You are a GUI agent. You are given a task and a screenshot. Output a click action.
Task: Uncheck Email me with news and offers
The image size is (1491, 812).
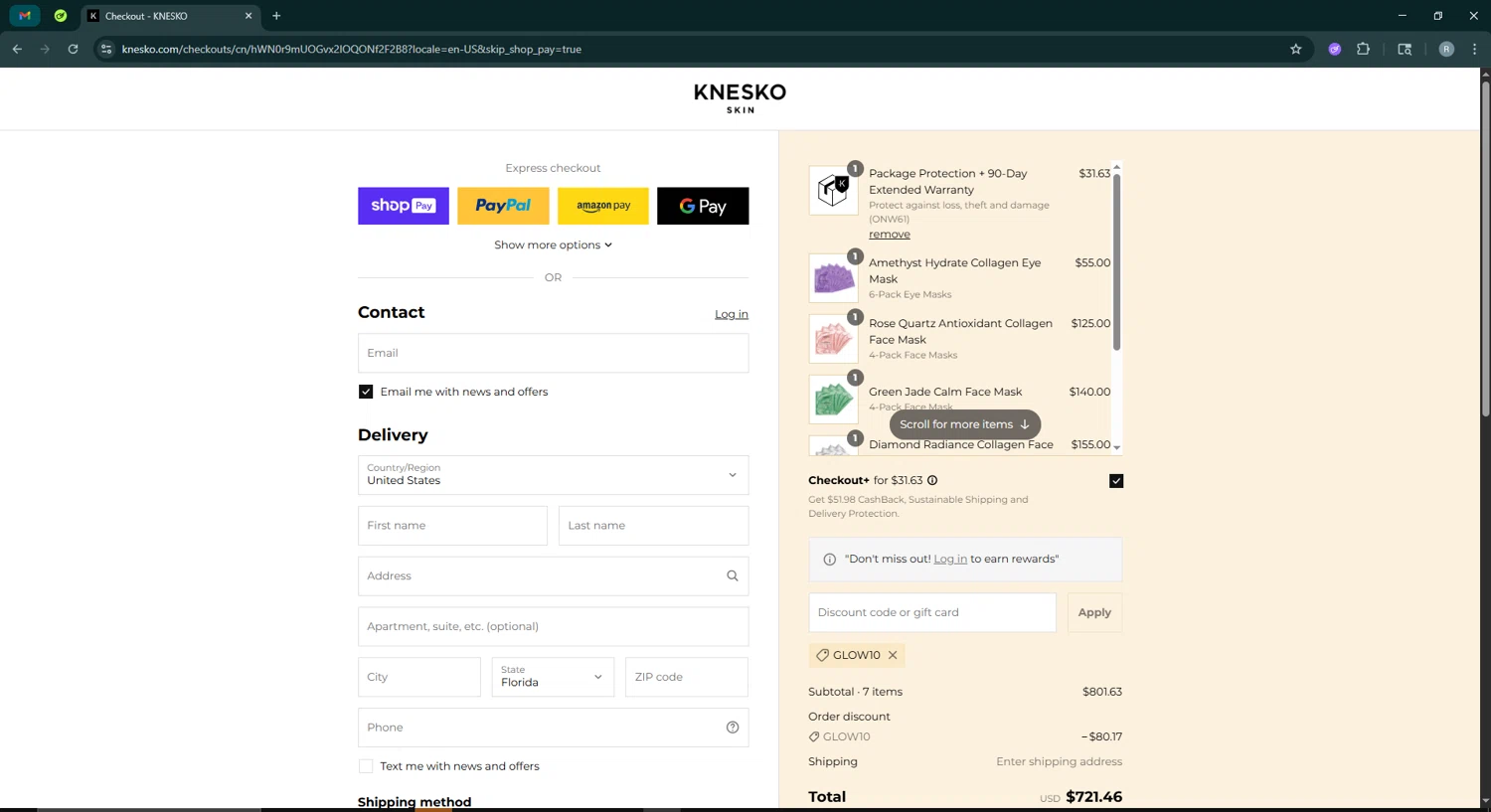tap(366, 392)
